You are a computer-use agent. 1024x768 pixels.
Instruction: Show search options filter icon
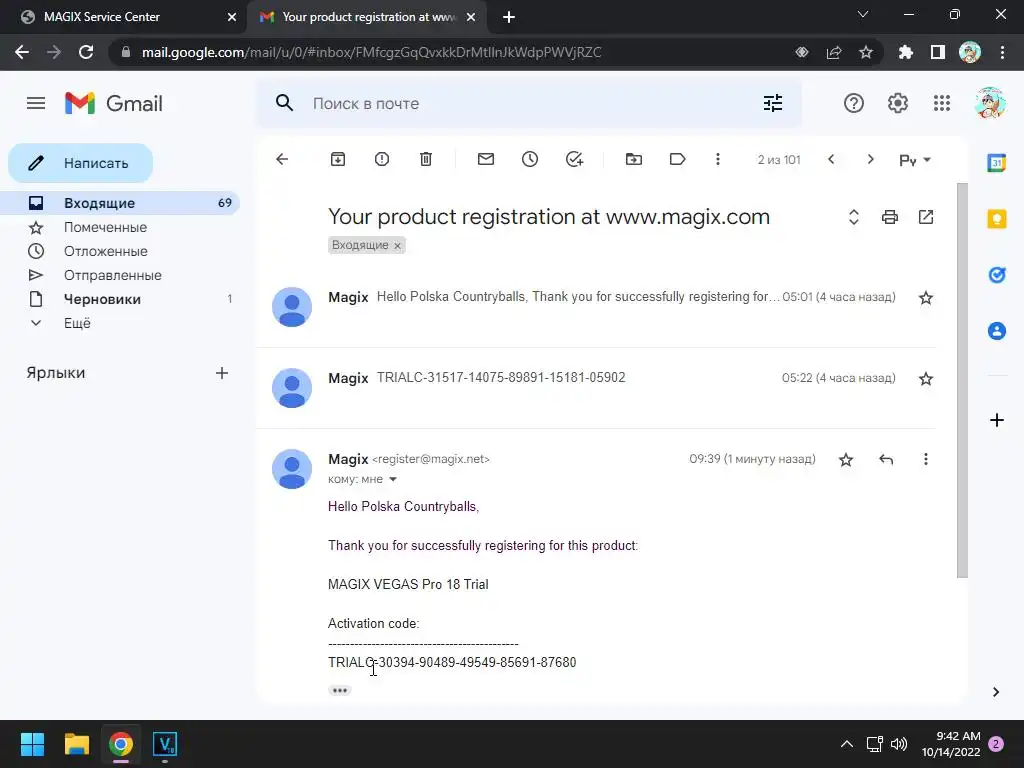[x=773, y=103]
